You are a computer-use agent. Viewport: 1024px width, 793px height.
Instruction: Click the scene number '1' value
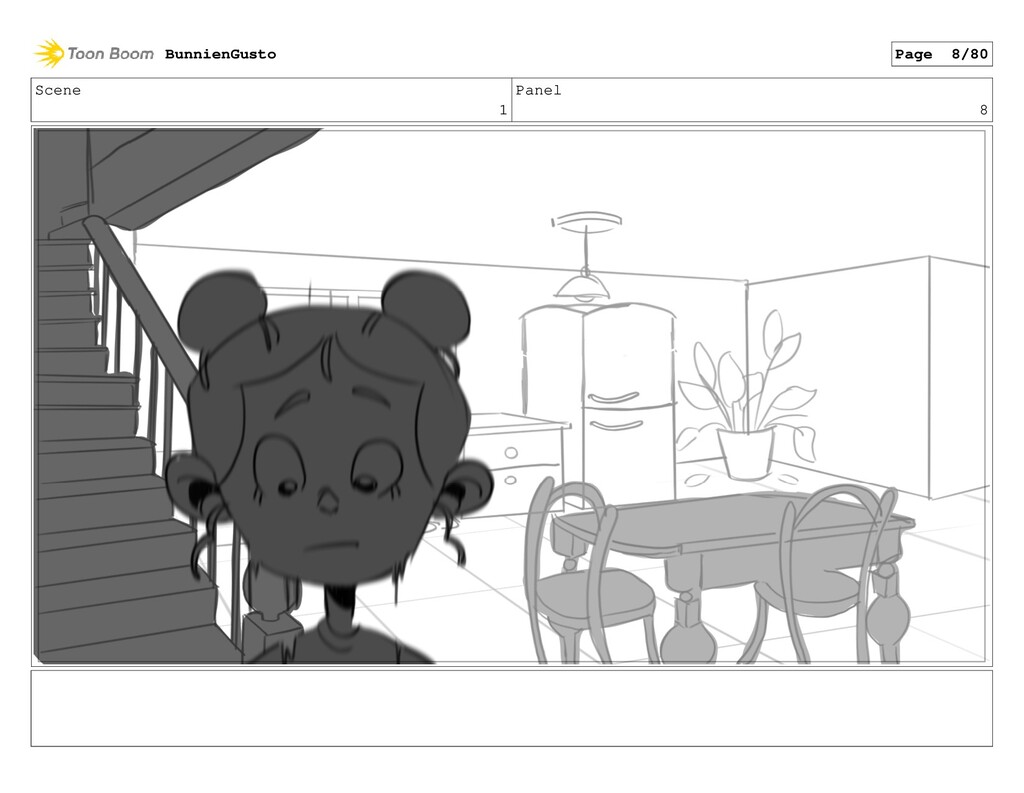pyautogui.click(x=503, y=110)
